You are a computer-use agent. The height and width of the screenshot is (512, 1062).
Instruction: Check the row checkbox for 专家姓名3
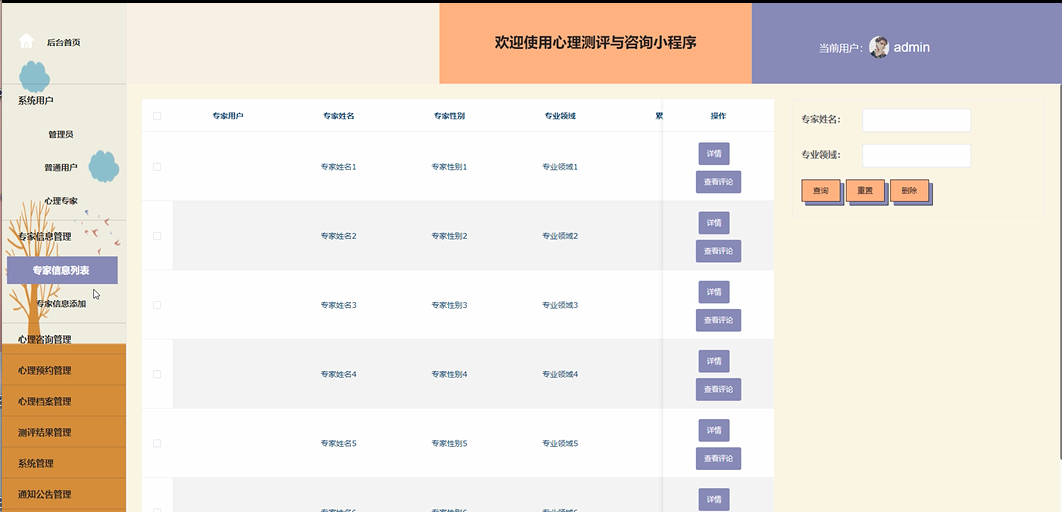(157, 305)
